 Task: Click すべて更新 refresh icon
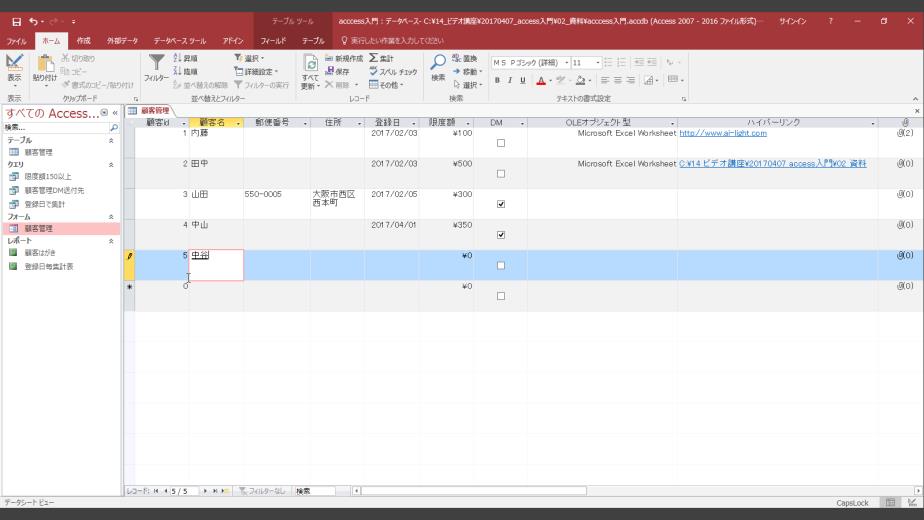point(311,64)
